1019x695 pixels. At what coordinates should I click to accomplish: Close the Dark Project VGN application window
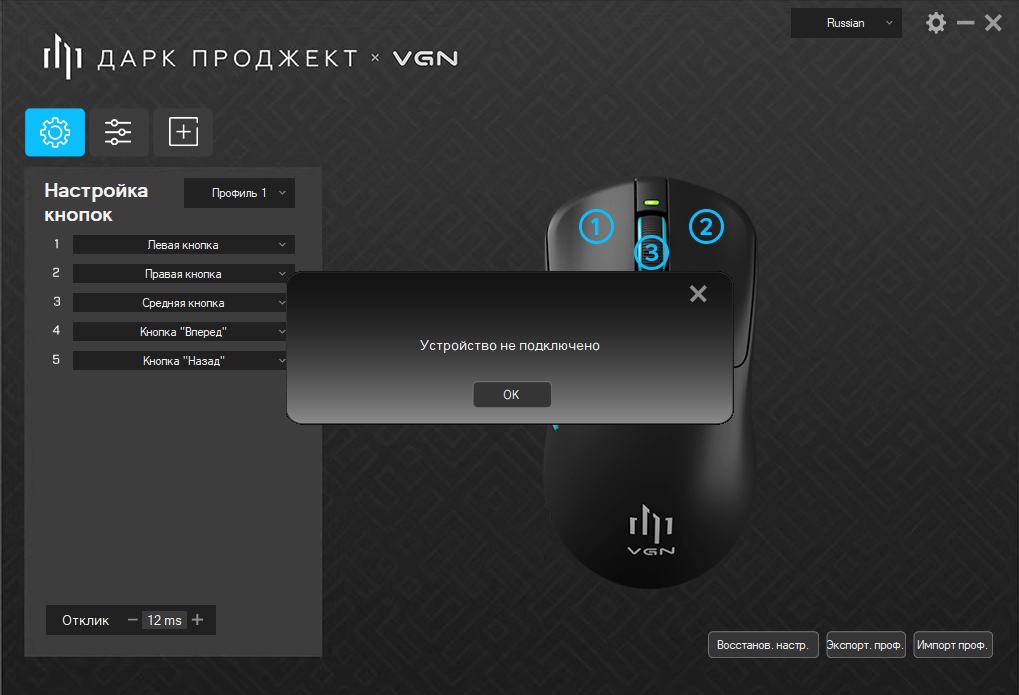point(993,23)
